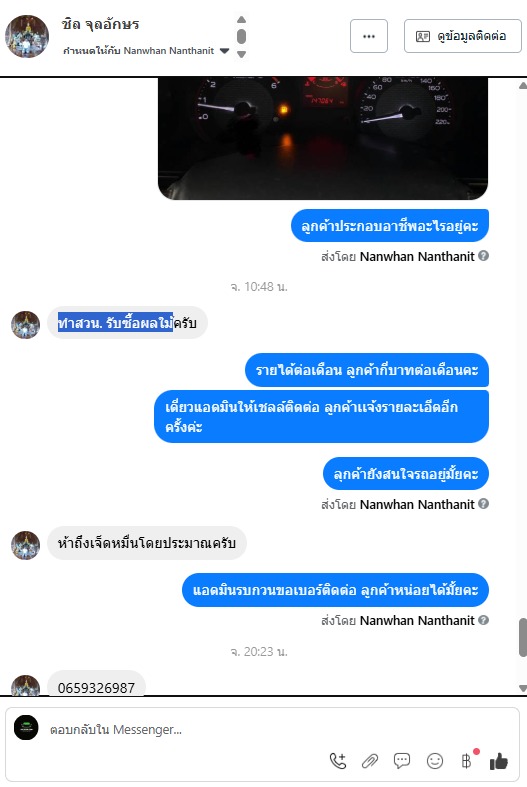Image resolution: width=527 pixels, height=787 pixels.
Task: Click the up arrow next to contact name
Action: (x=241, y=20)
